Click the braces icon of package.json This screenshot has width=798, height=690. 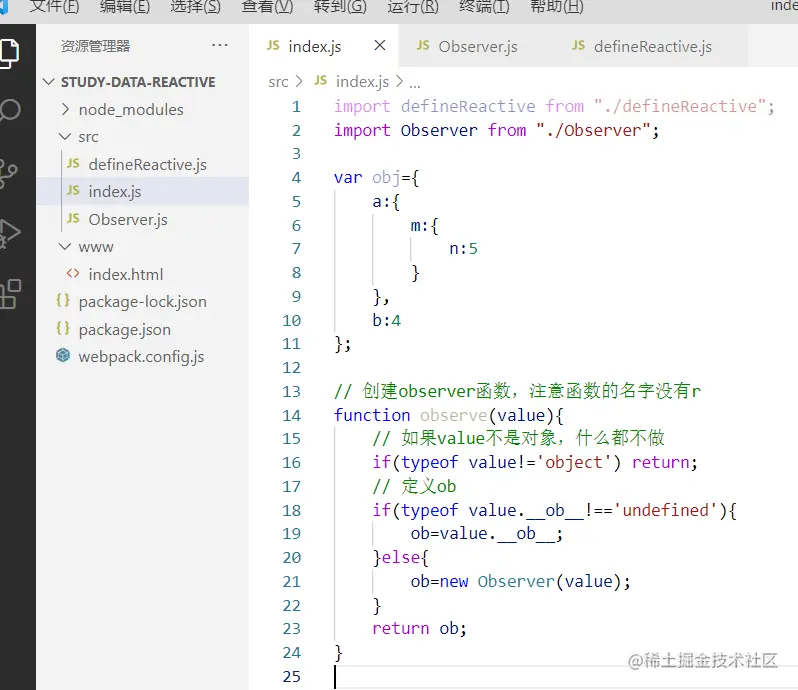click(63, 328)
